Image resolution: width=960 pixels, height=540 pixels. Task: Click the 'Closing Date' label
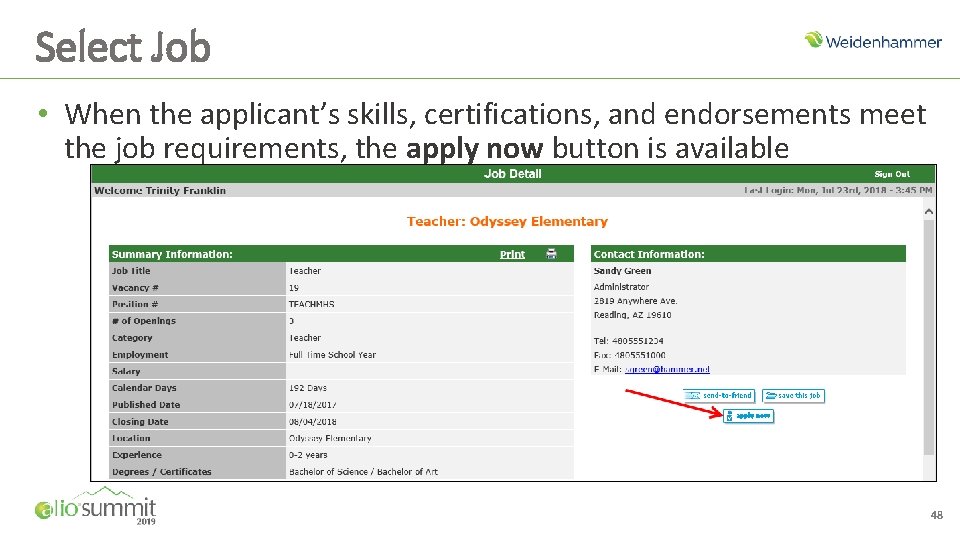140,422
